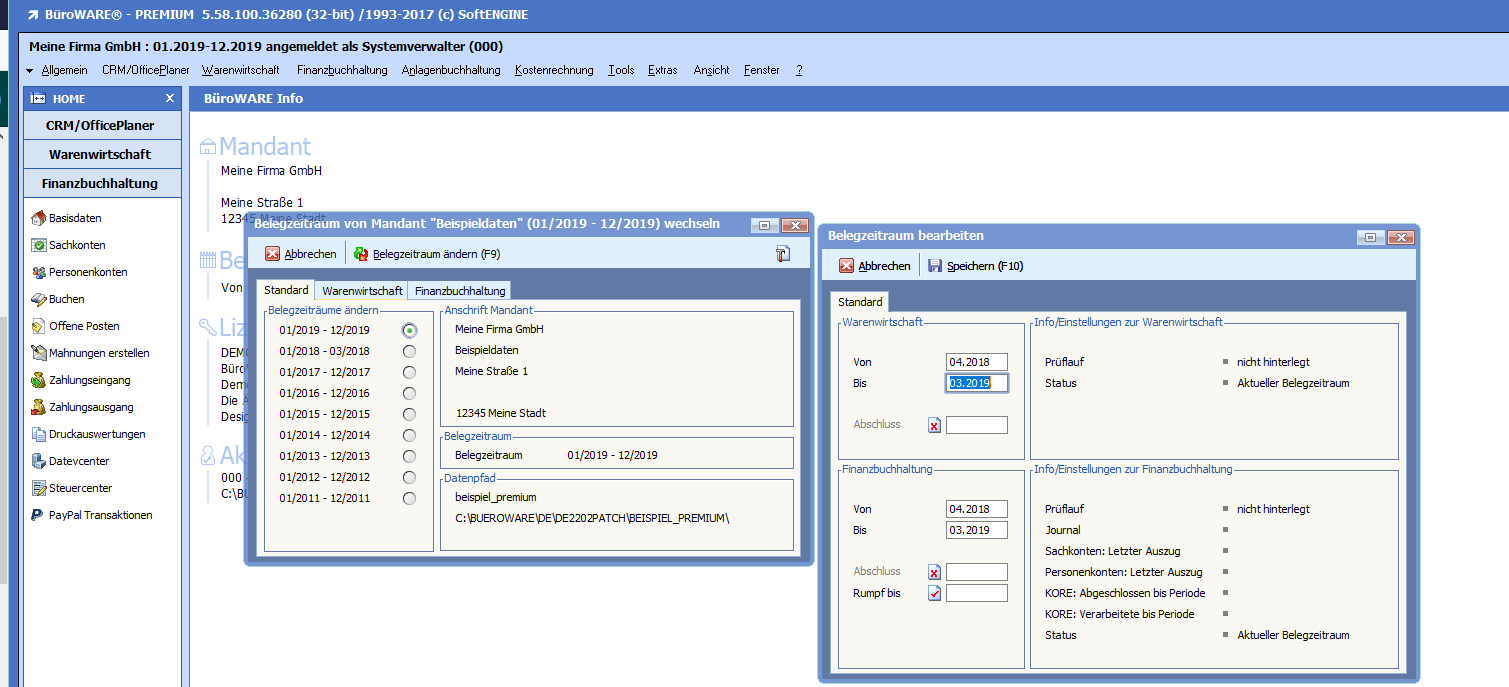Image resolution: width=1509 pixels, height=687 pixels.
Task: Select the 01/2018 - 03/2018 period radio button
Action: click(x=409, y=351)
